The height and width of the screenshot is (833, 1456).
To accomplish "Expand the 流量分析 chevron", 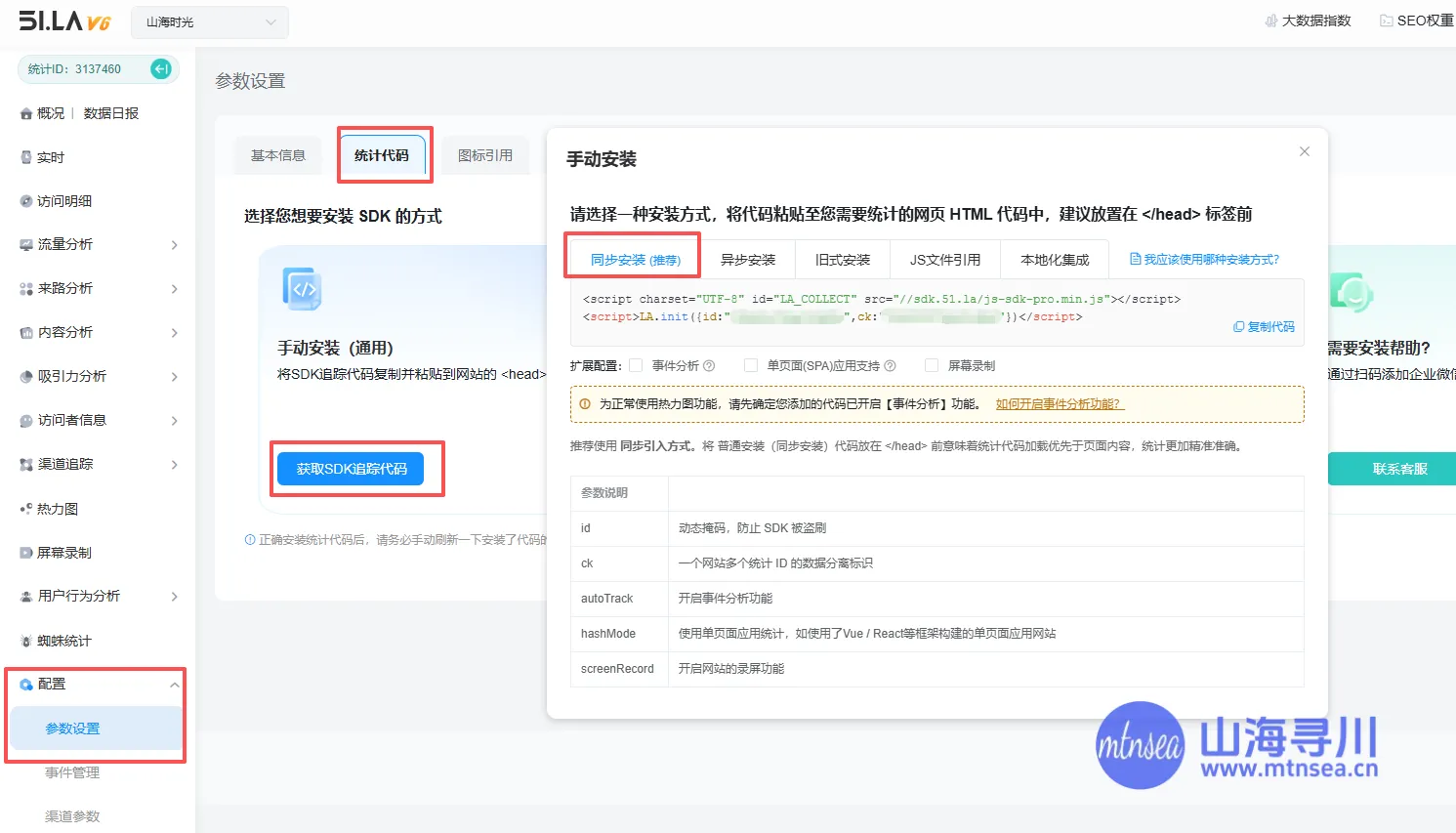I will pos(174,245).
